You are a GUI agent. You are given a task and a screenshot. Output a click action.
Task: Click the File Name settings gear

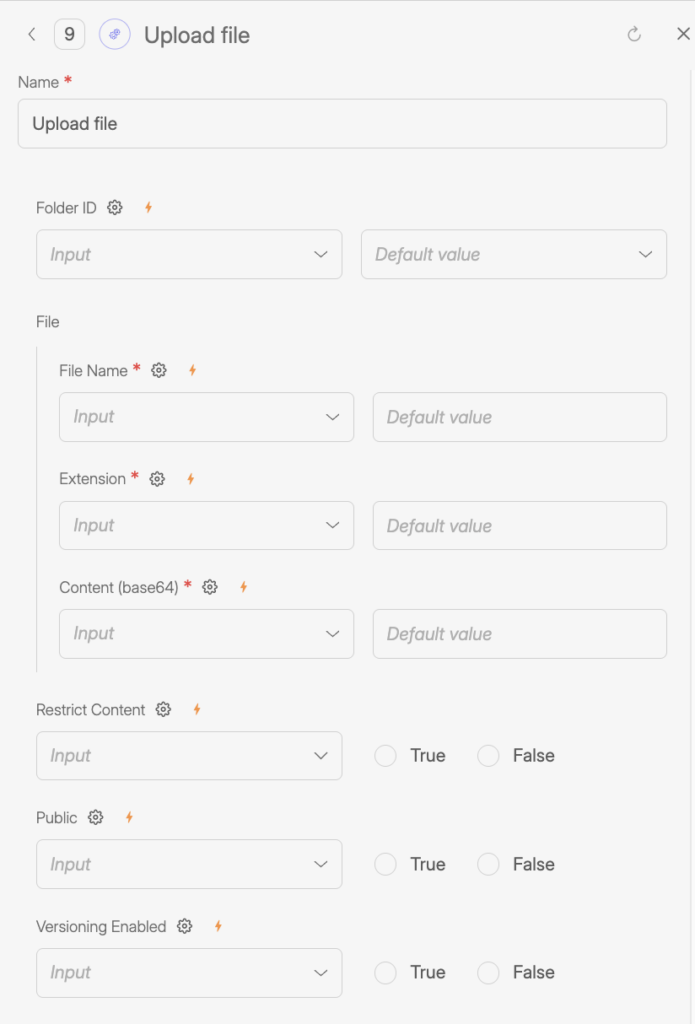158,370
